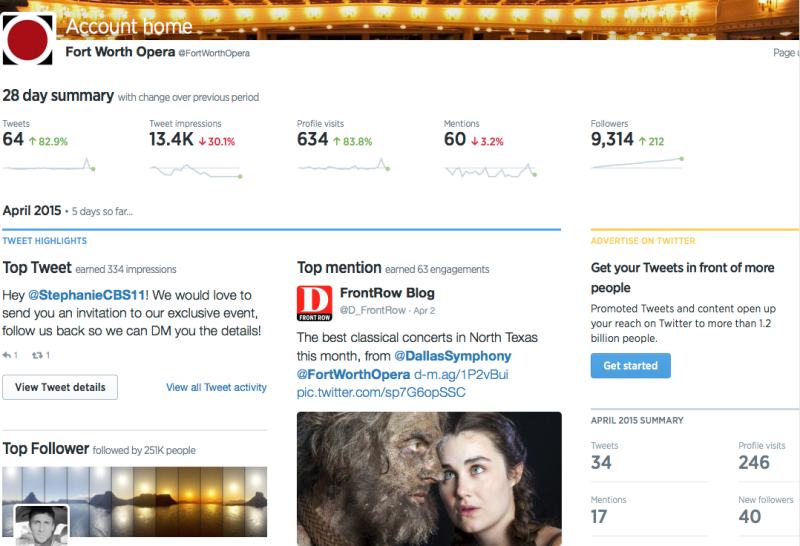Select the Top Follower profile photo
The height and width of the screenshot is (546, 800).
(41, 525)
